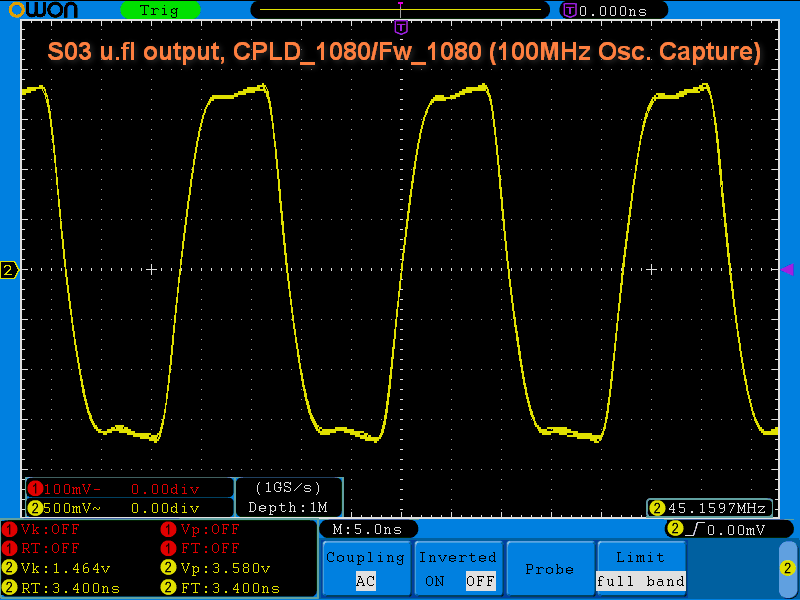
Task: Select the full band limit option
Action: (x=641, y=581)
